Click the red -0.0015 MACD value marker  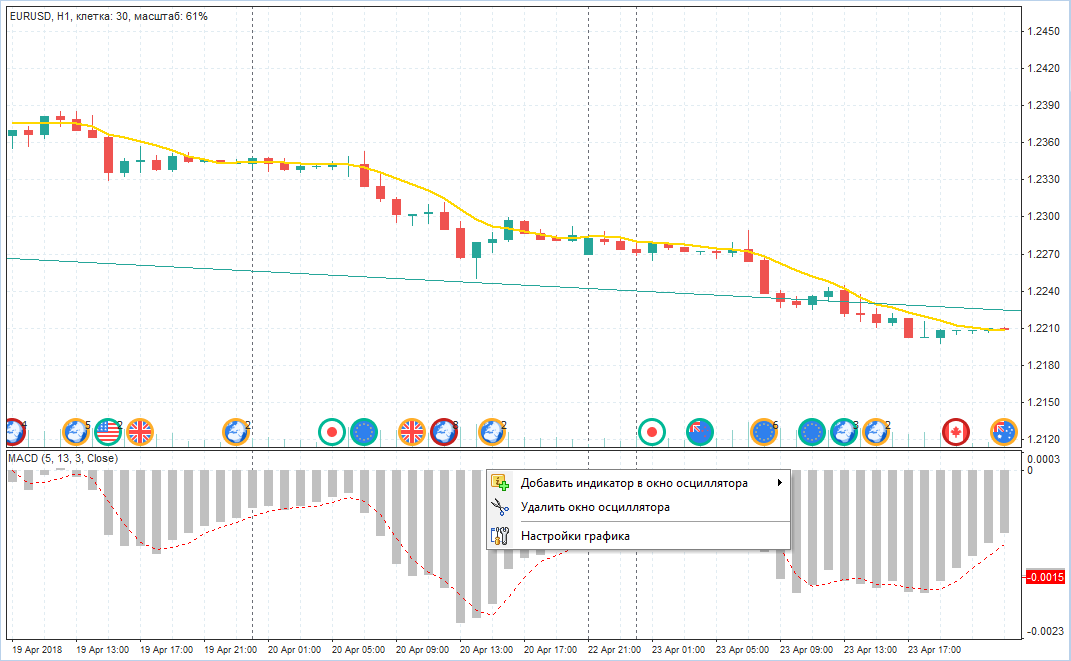pyautogui.click(x=1043, y=578)
